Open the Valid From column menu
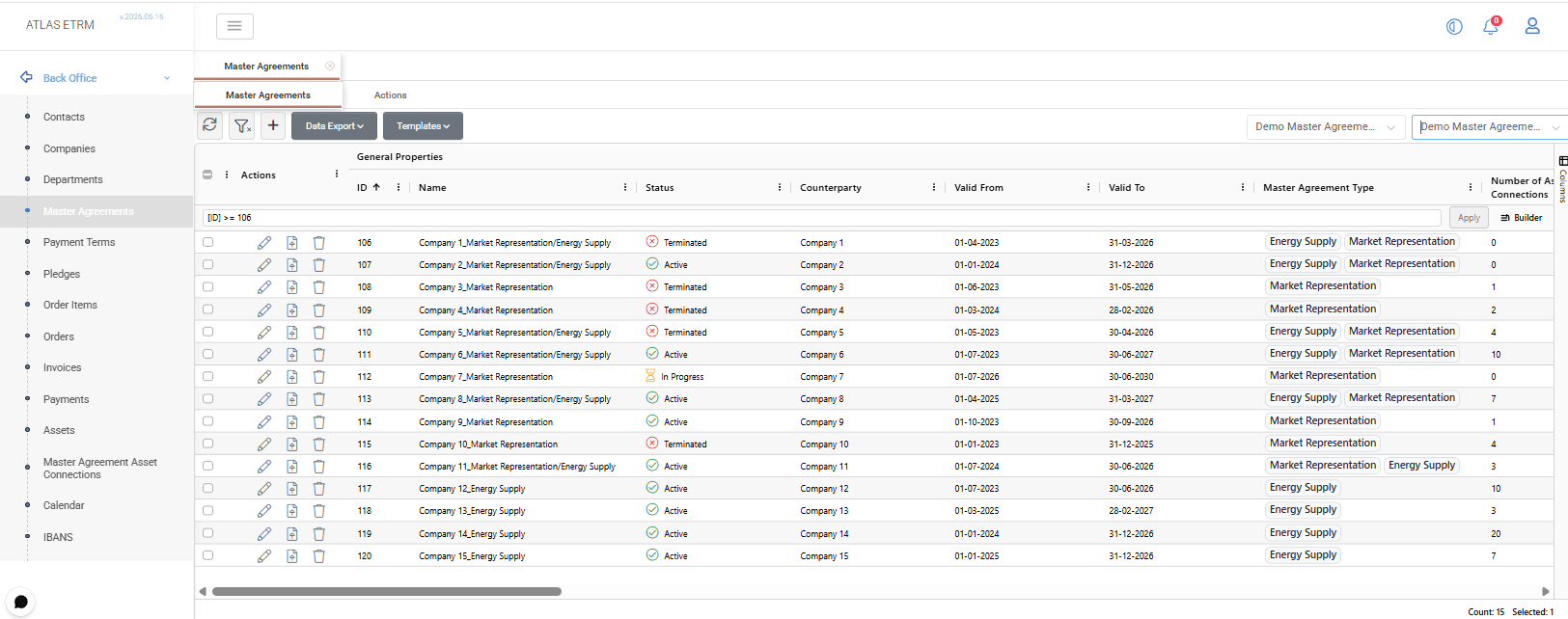 click(1088, 187)
